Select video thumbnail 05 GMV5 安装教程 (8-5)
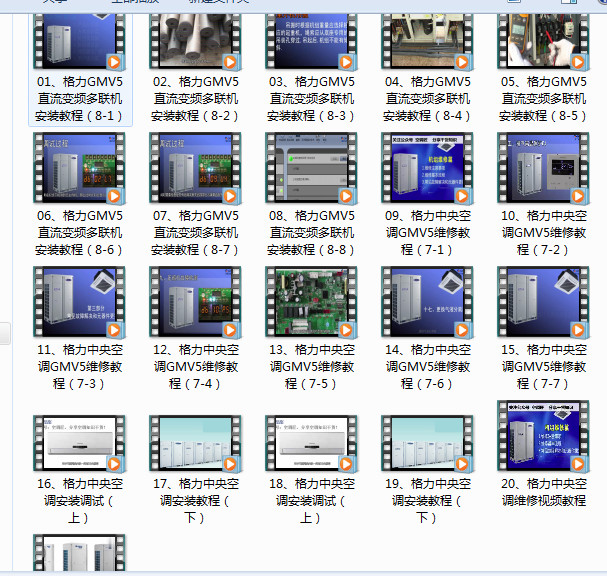The width and height of the screenshot is (607, 576). [544, 42]
